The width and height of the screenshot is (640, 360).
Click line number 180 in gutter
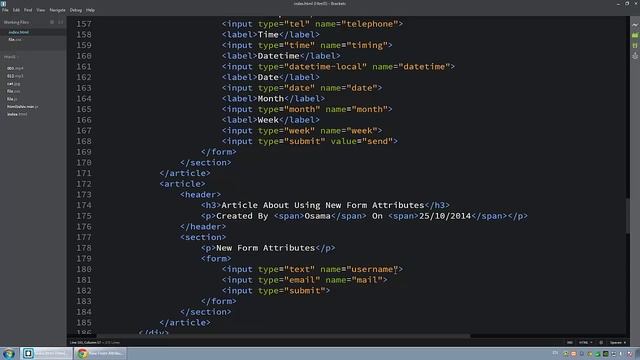84,269
